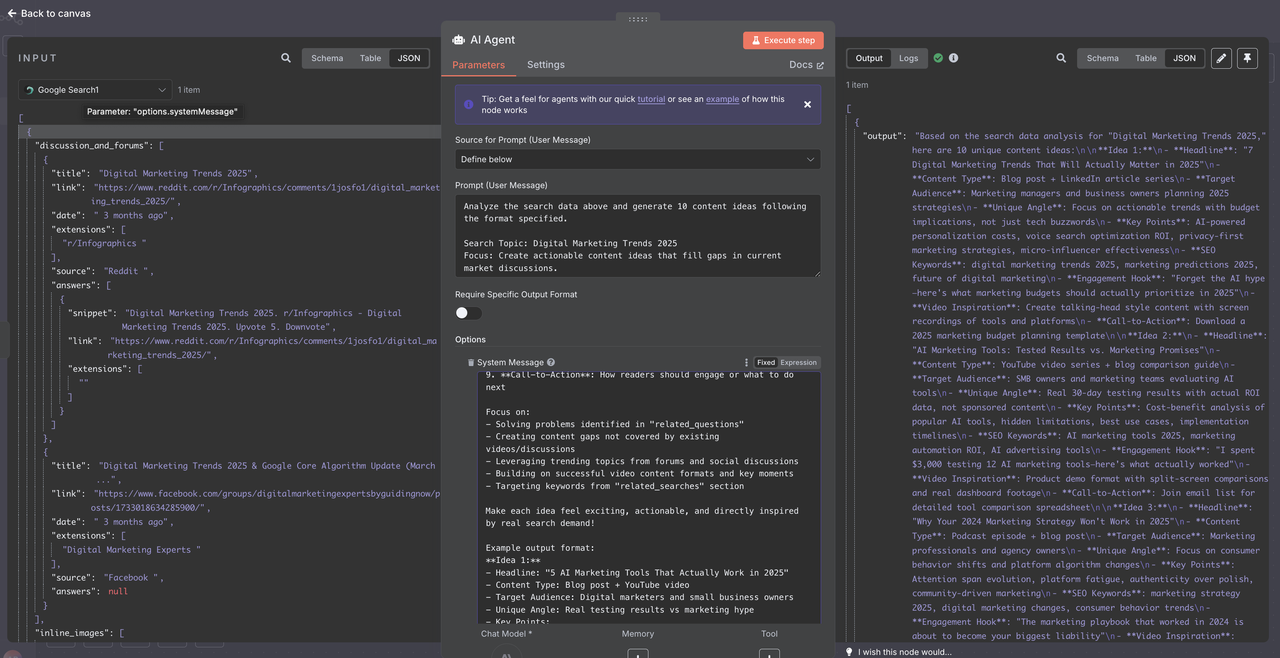Open the agents tutorial link
The height and width of the screenshot is (658, 1280).
tap(651, 99)
